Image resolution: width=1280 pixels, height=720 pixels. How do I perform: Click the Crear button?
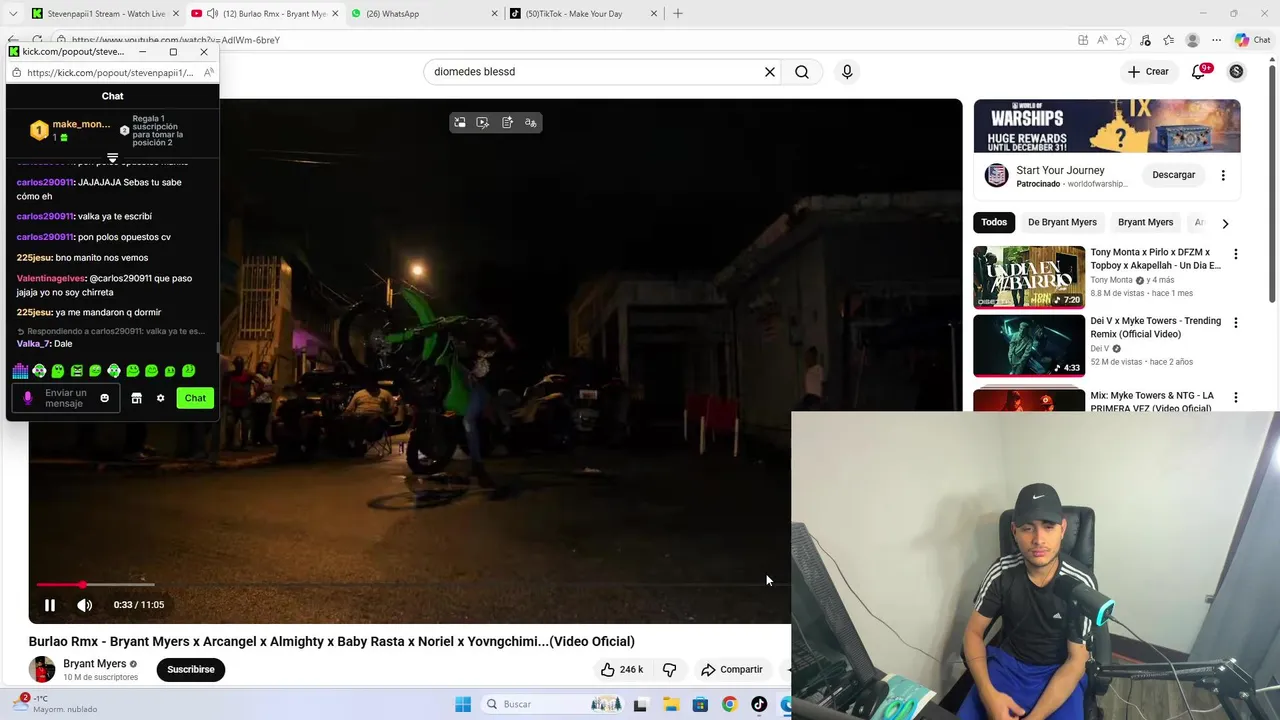click(1148, 72)
